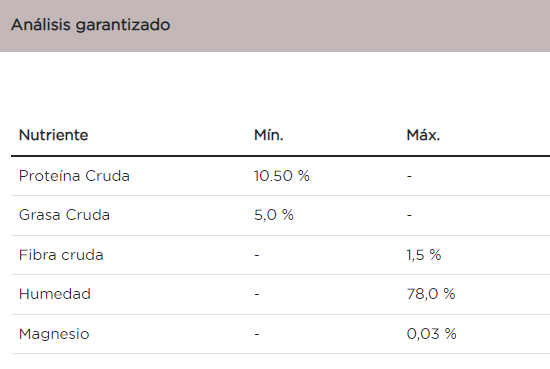Click the 0,03 % maximum value
This screenshot has width=550, height=369.
431,334
